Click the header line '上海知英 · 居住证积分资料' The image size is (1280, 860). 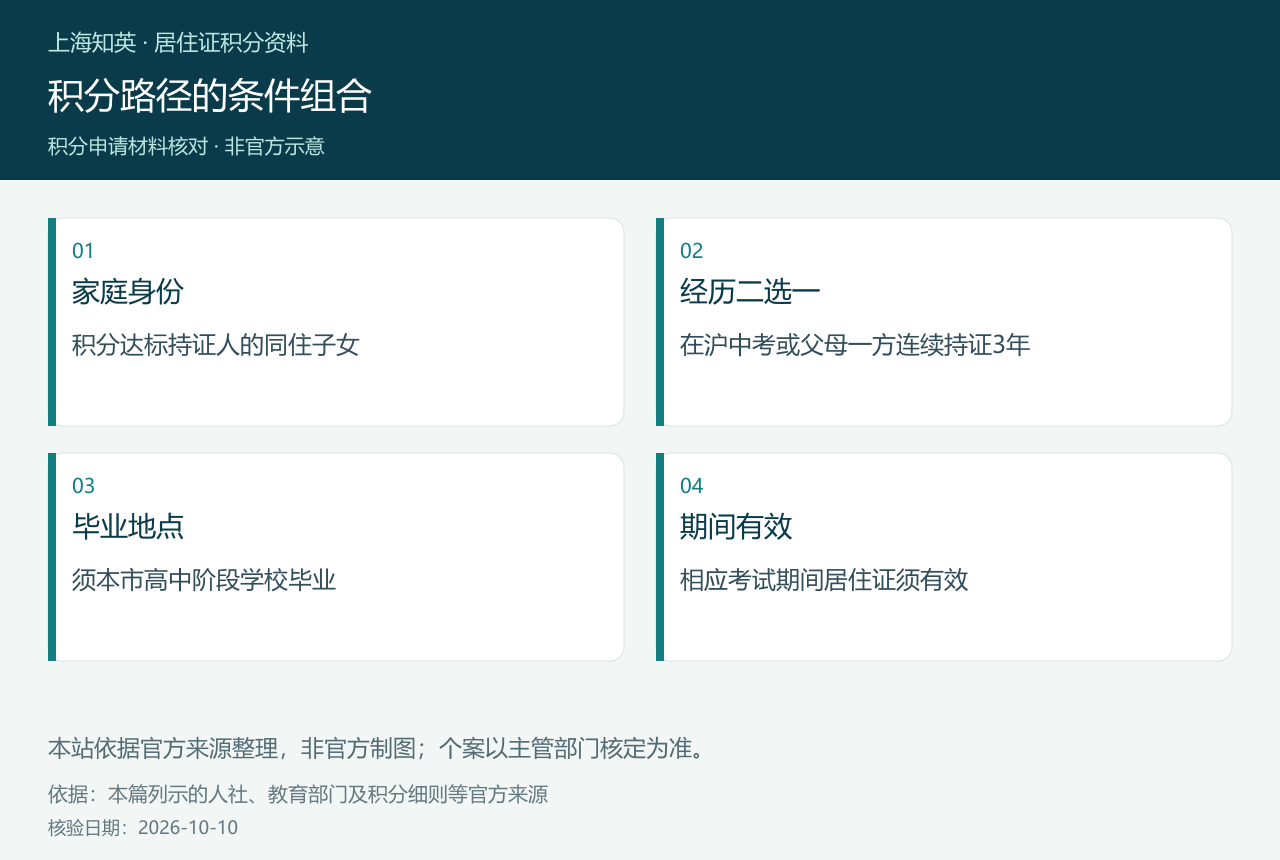(178, 43)
